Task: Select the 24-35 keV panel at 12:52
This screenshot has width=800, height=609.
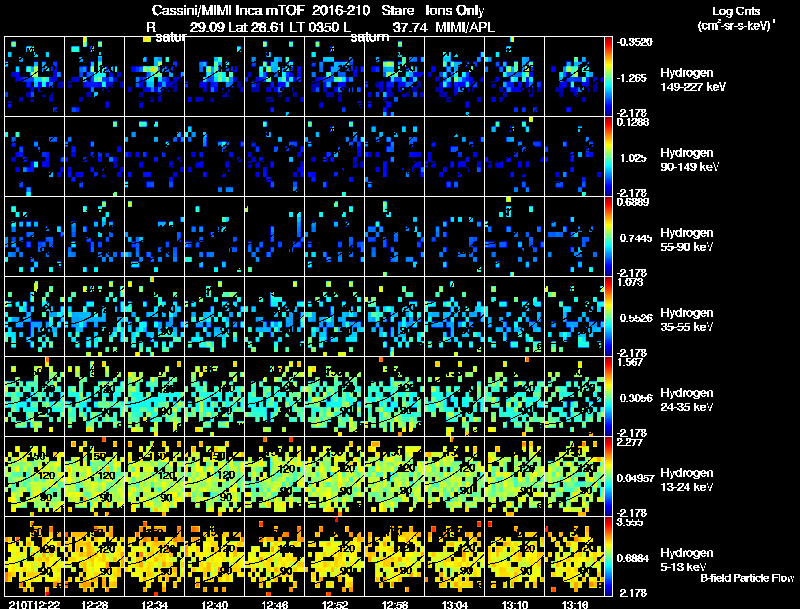Action: click(335, 396)
